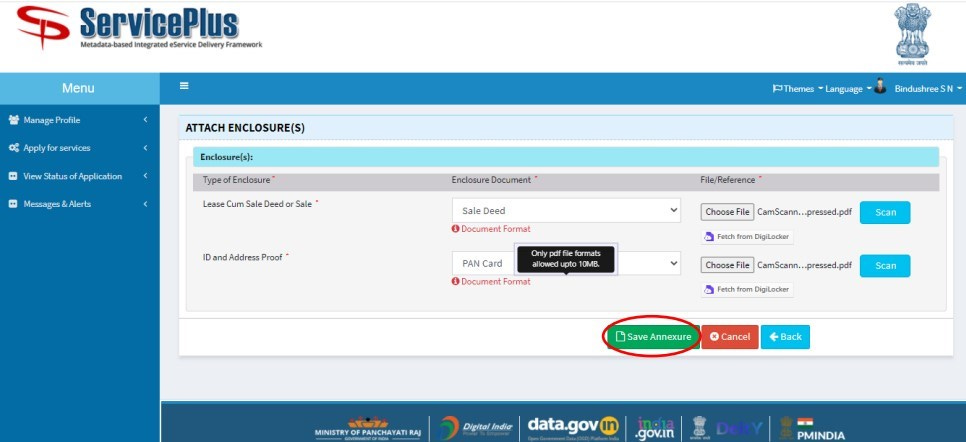The width and height of the screenshot is (966, 442).
Task: Click the Menu header in sidebar
Action: pyautogui.click(x=78, y=88)
